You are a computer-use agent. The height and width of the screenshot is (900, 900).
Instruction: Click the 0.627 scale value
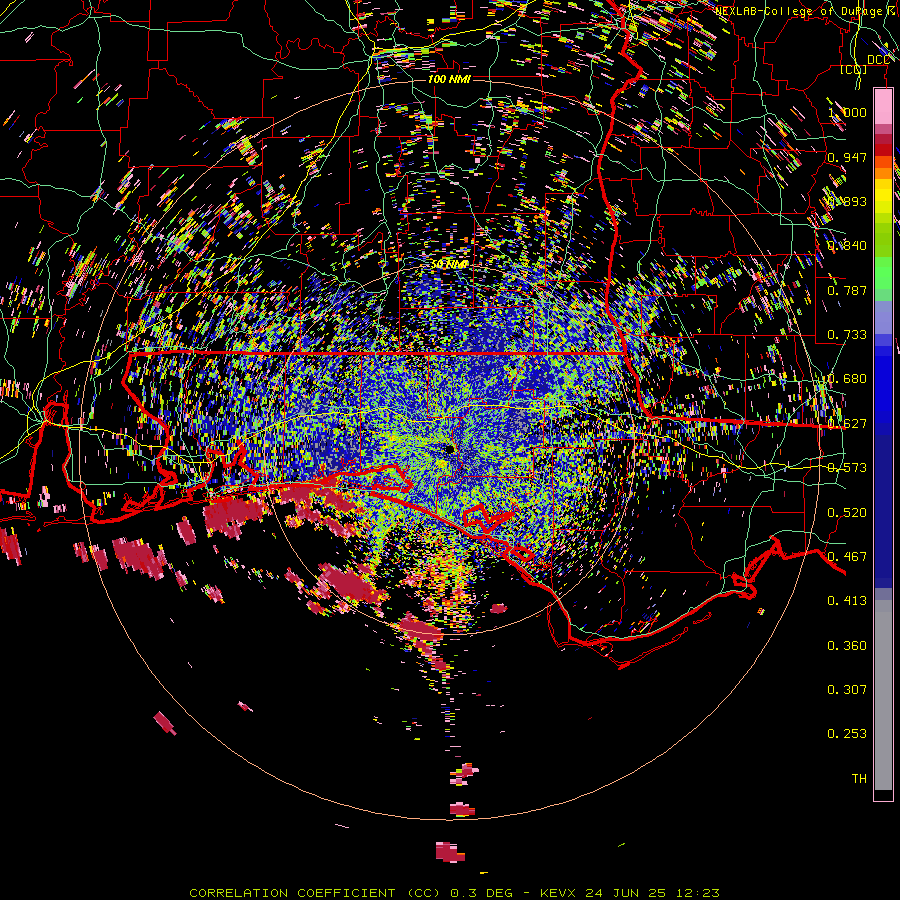click(847, 423)
